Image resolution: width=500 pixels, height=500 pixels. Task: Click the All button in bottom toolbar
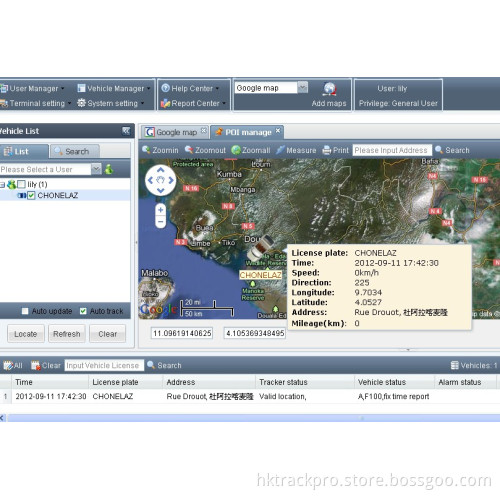coord(13,365)
